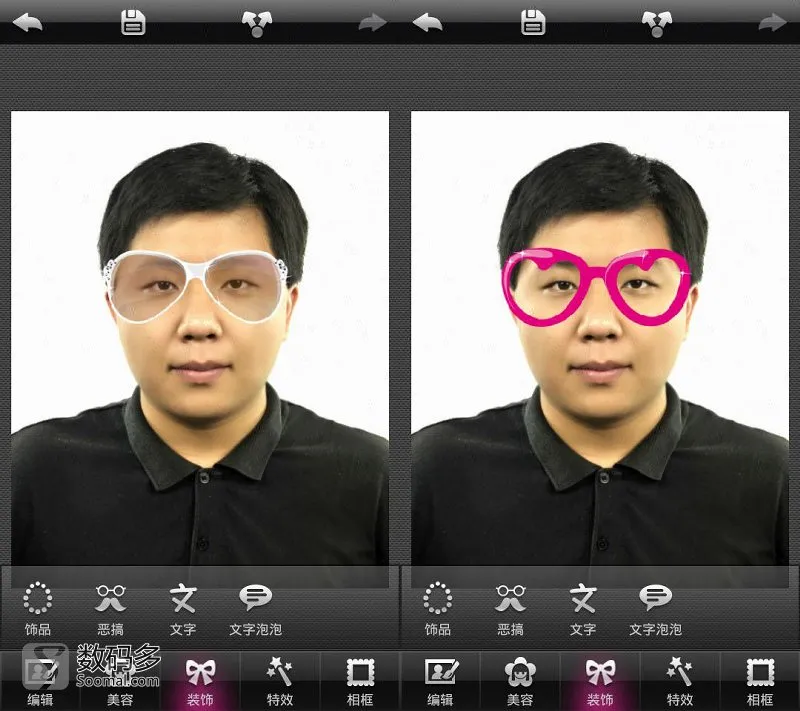Switch to 装饰 tab in right screenshot

[x=600, y=681]
